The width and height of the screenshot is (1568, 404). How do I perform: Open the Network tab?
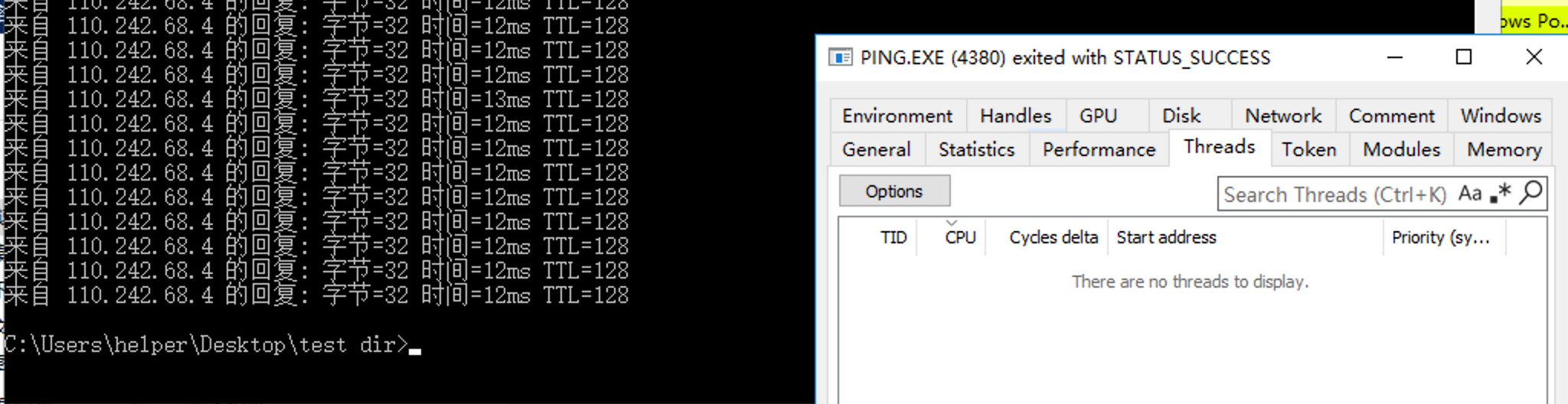point(1282,116)
